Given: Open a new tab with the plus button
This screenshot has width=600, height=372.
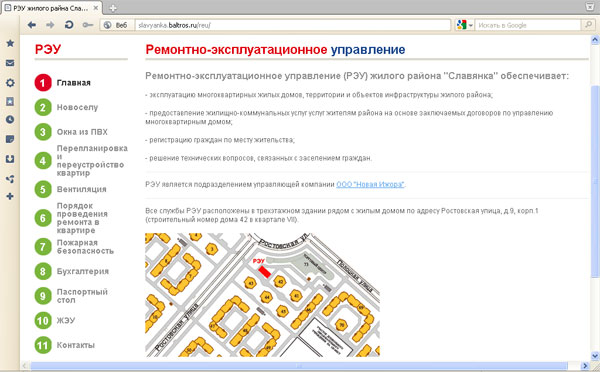Looking at the screenshot, I should [x=112, y=8].
